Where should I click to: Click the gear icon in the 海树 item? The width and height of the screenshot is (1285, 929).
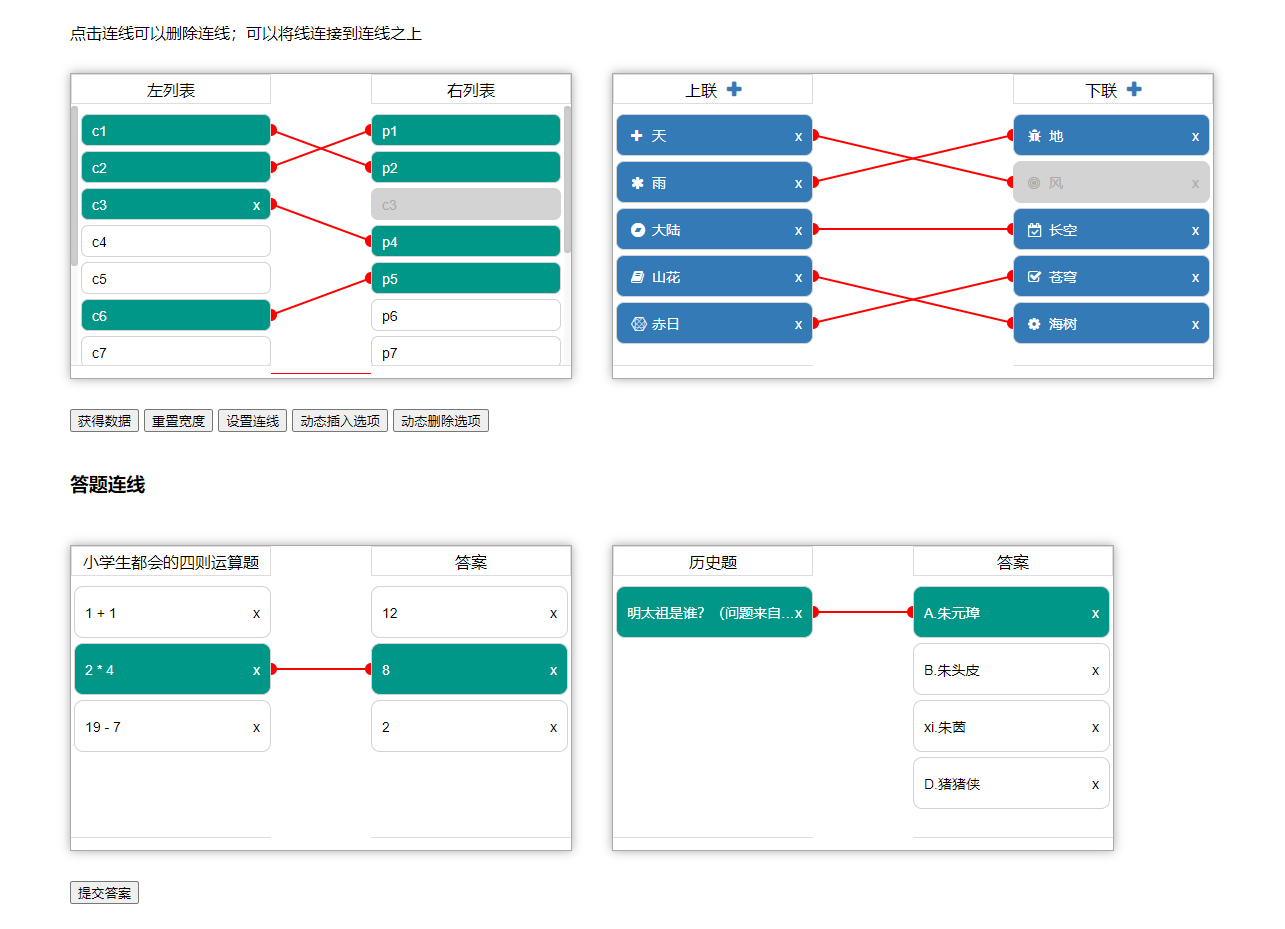pos(1035,324)
